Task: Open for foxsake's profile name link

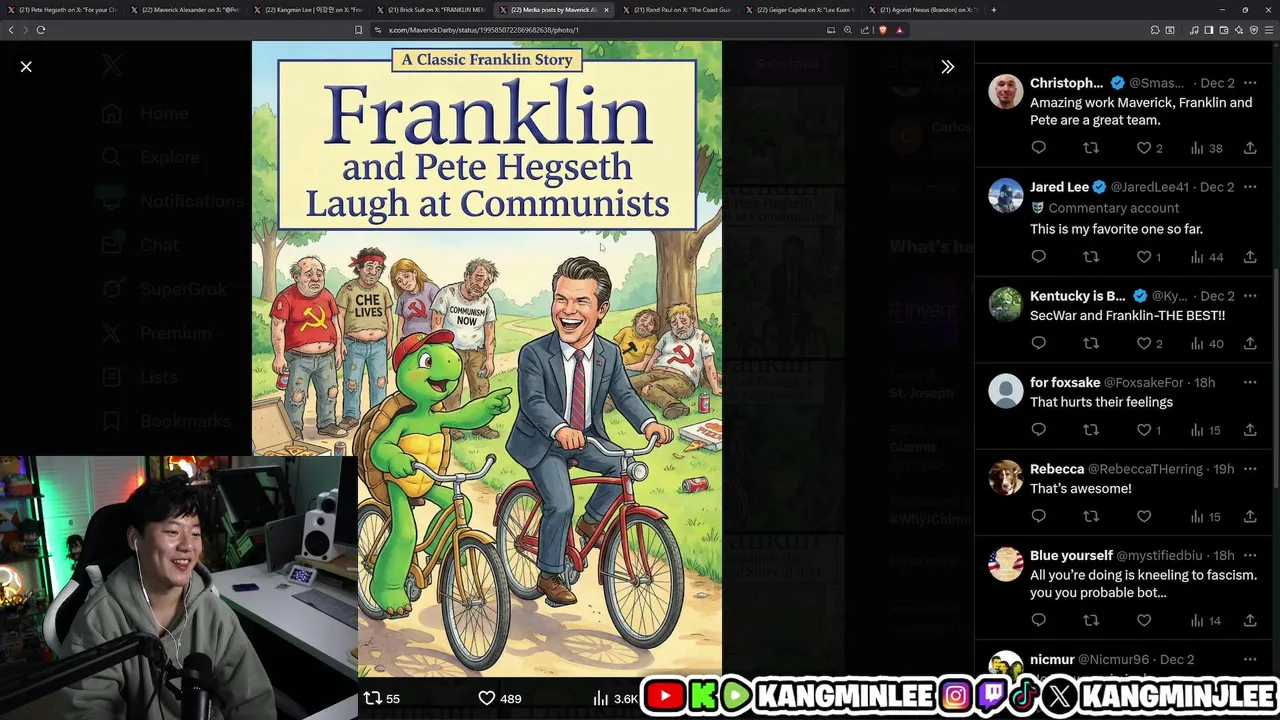Action: [1065, 383]
